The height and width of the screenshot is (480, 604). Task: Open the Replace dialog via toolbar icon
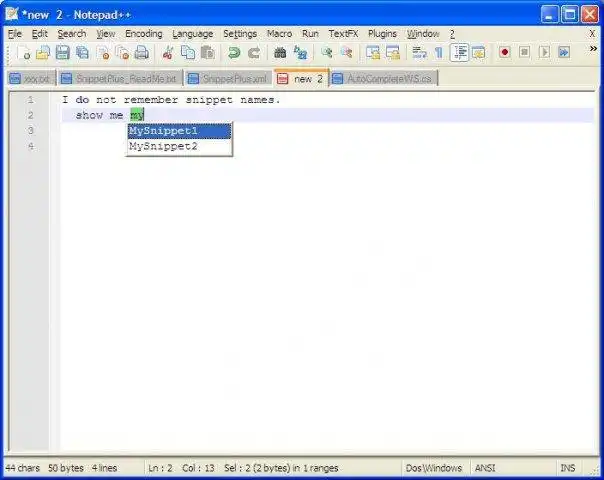[x=300, y=52]
